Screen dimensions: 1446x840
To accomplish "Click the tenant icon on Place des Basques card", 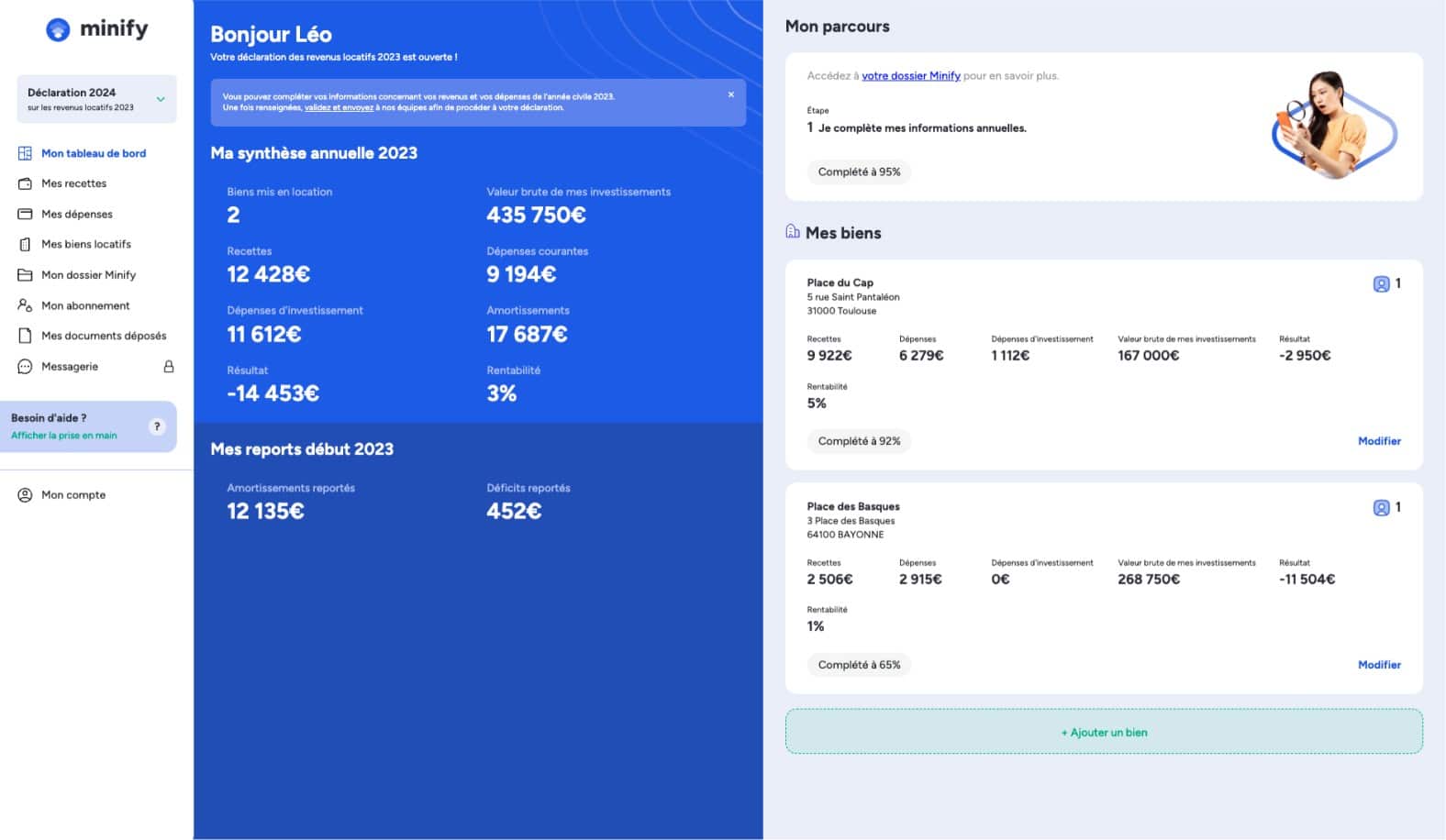I will pos(1381,508).
